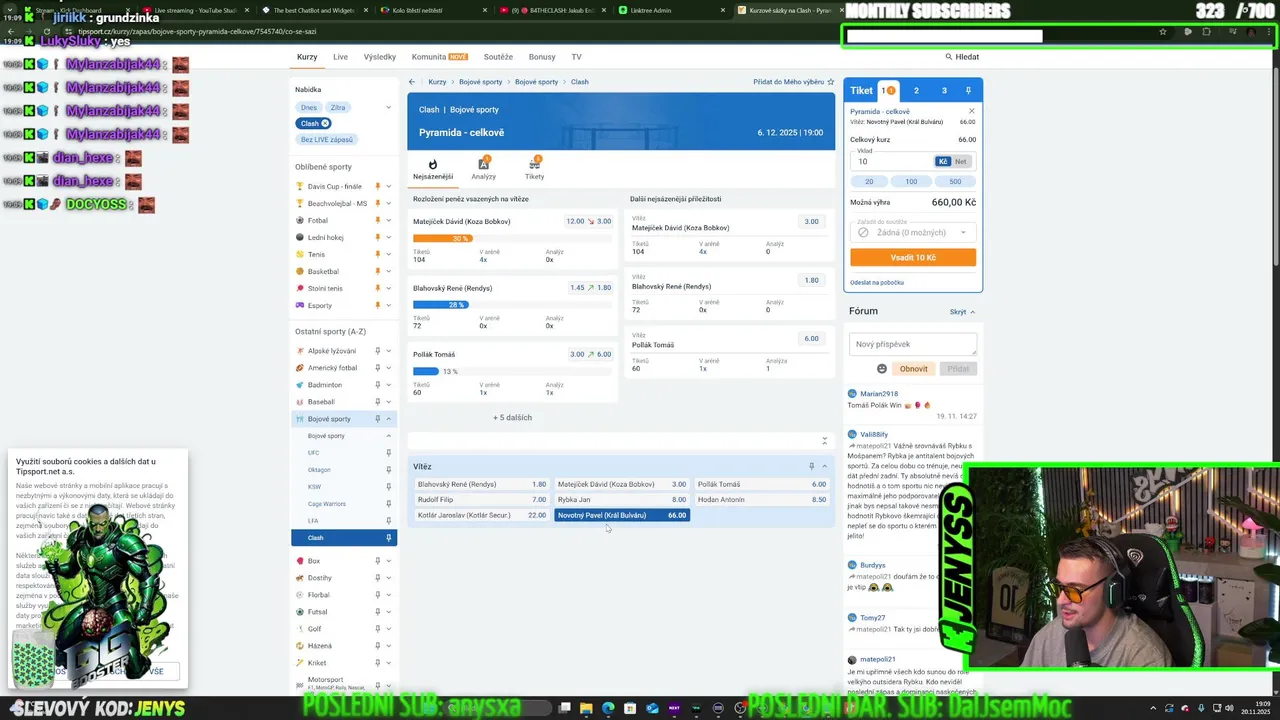Select Hodan Antonín odds 8.50
Viewport: 1280px width, 720px height.
pyautogui.click(x=762, y=499)
